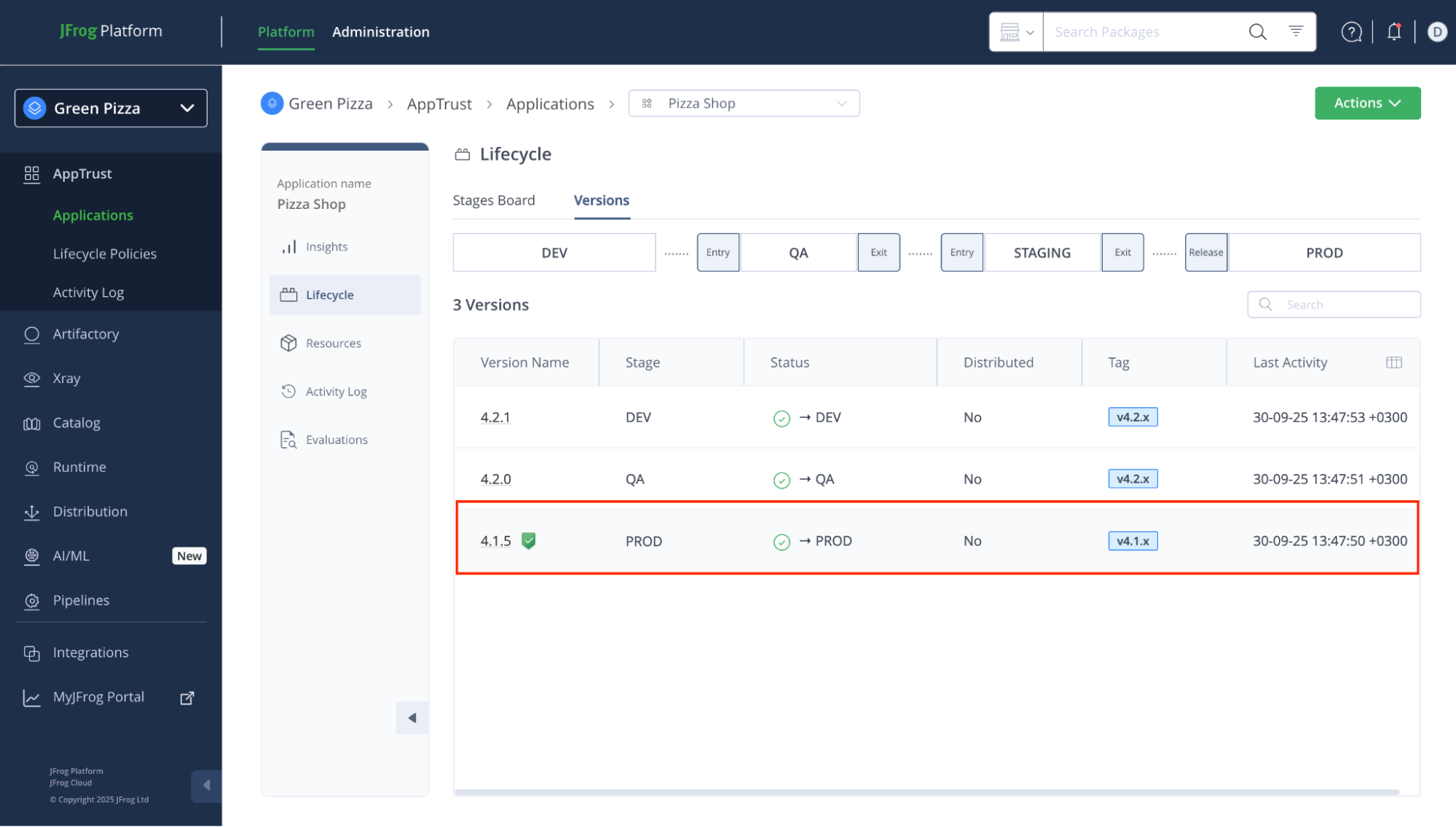This screenshot has width=1456, height=827.
Task: Open the help question mark icon
Action: pyautogui.click(x=1351, y=32)
